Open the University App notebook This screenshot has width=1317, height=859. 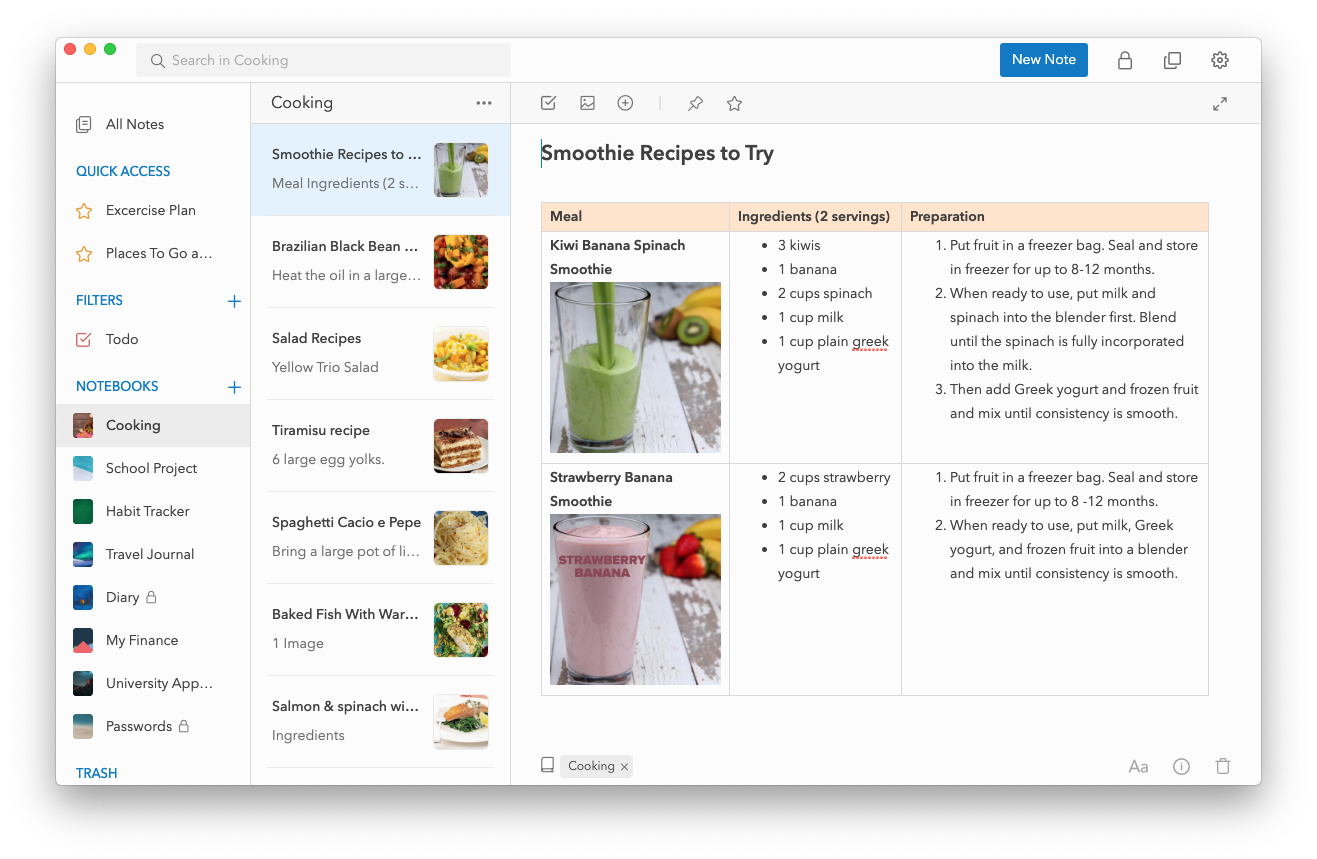tap(153, 683)
